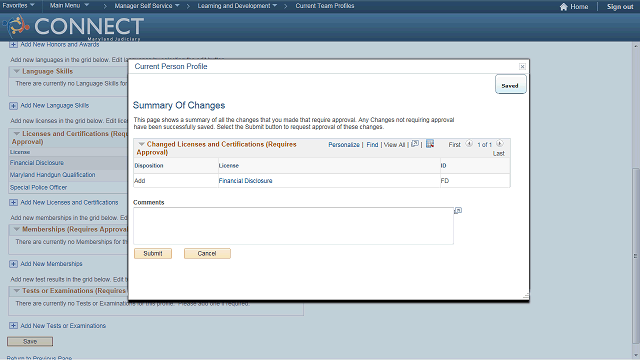Click the Save button on background page
This screenshot has height=360, width=640.
click(30, 341)
